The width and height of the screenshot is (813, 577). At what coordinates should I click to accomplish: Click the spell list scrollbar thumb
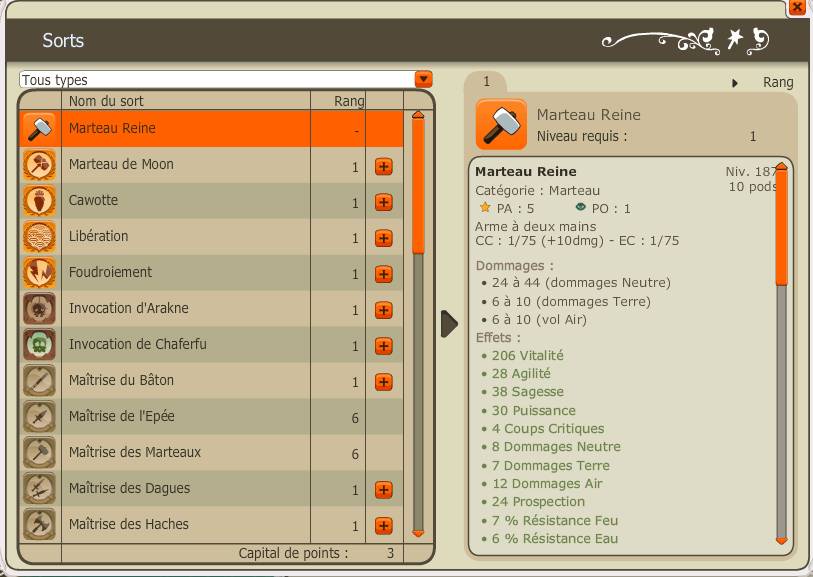click(418, 187)
